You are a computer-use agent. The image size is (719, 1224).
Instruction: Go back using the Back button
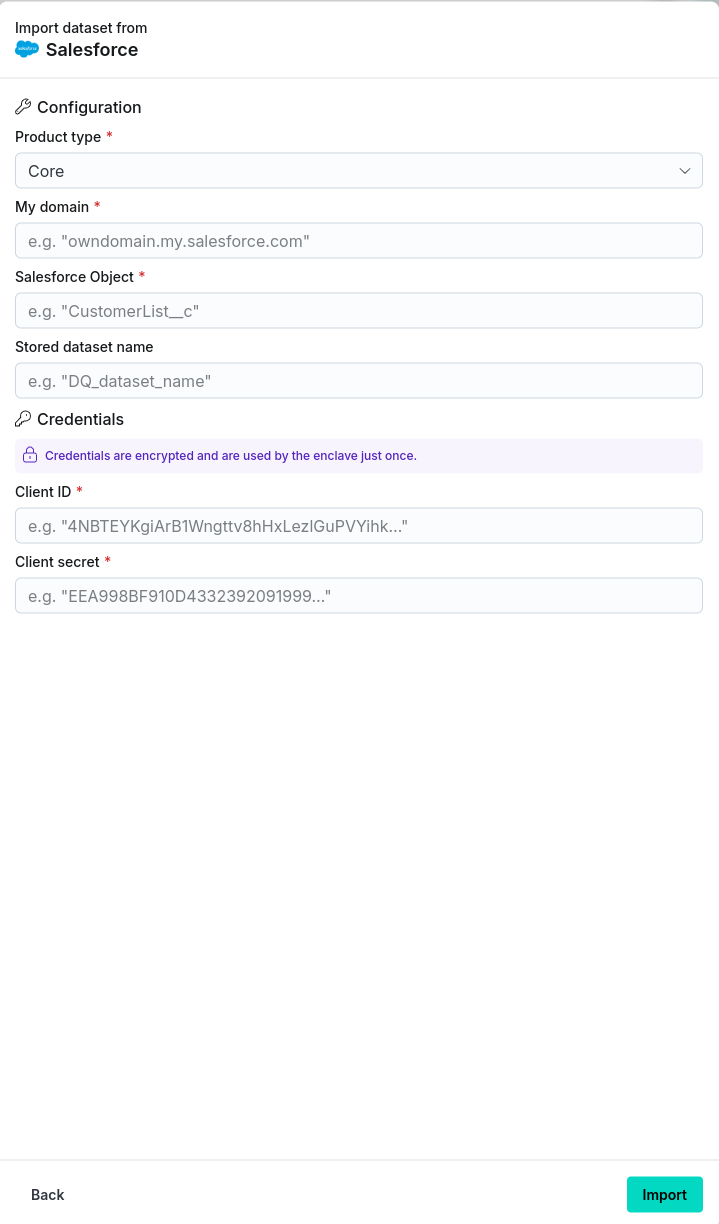(x=48, y=1195)
